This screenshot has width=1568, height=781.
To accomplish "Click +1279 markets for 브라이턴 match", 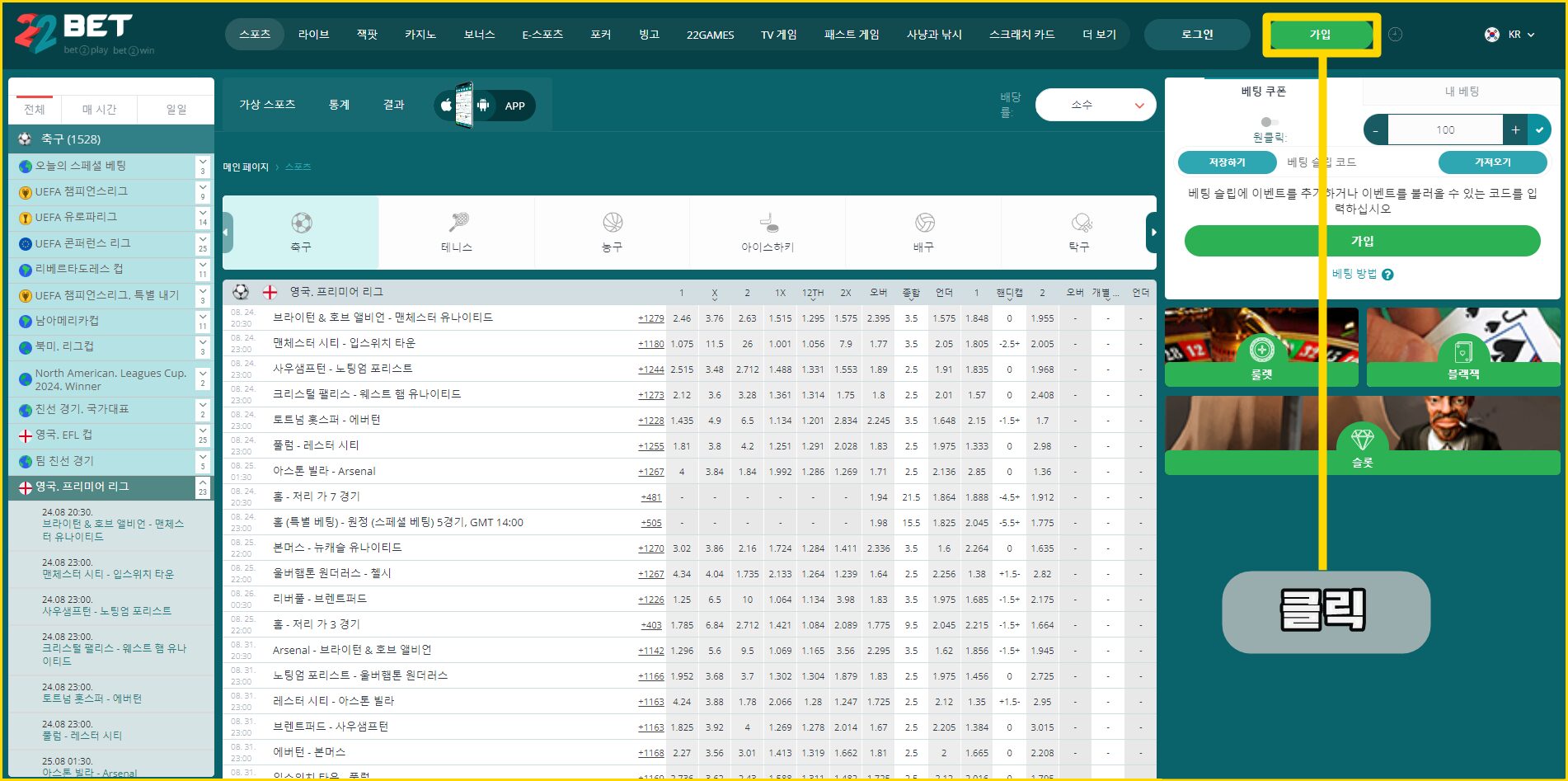I will [x=650, y=318].
